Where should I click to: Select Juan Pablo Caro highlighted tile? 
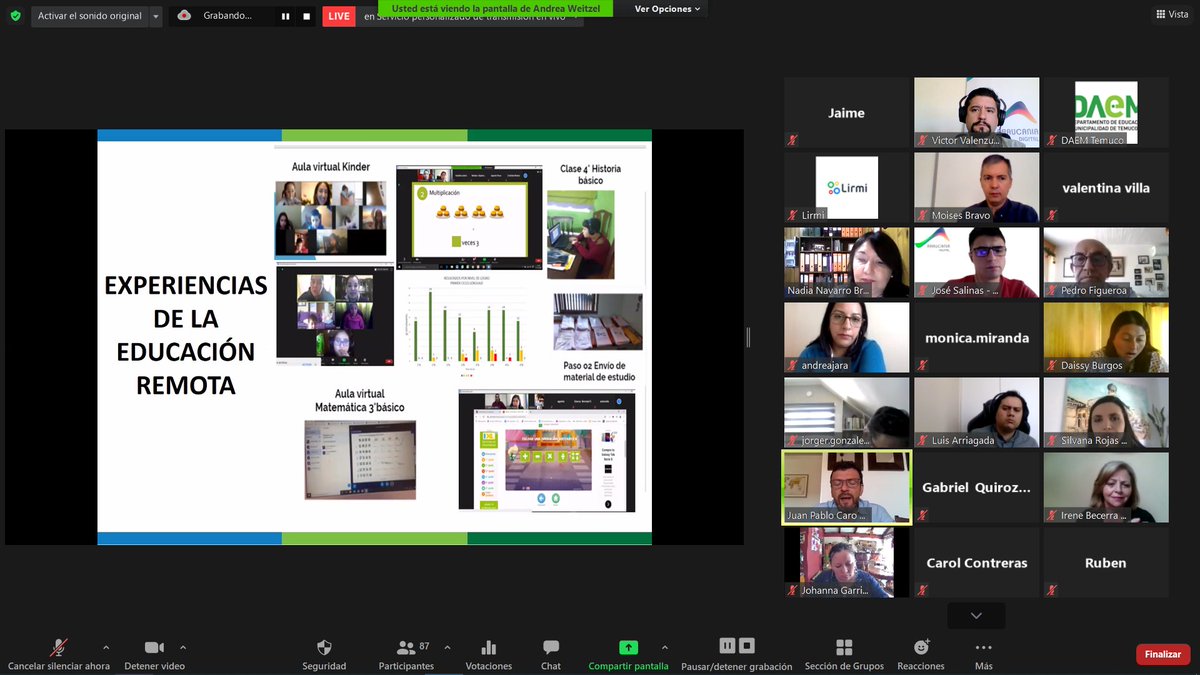847,487
